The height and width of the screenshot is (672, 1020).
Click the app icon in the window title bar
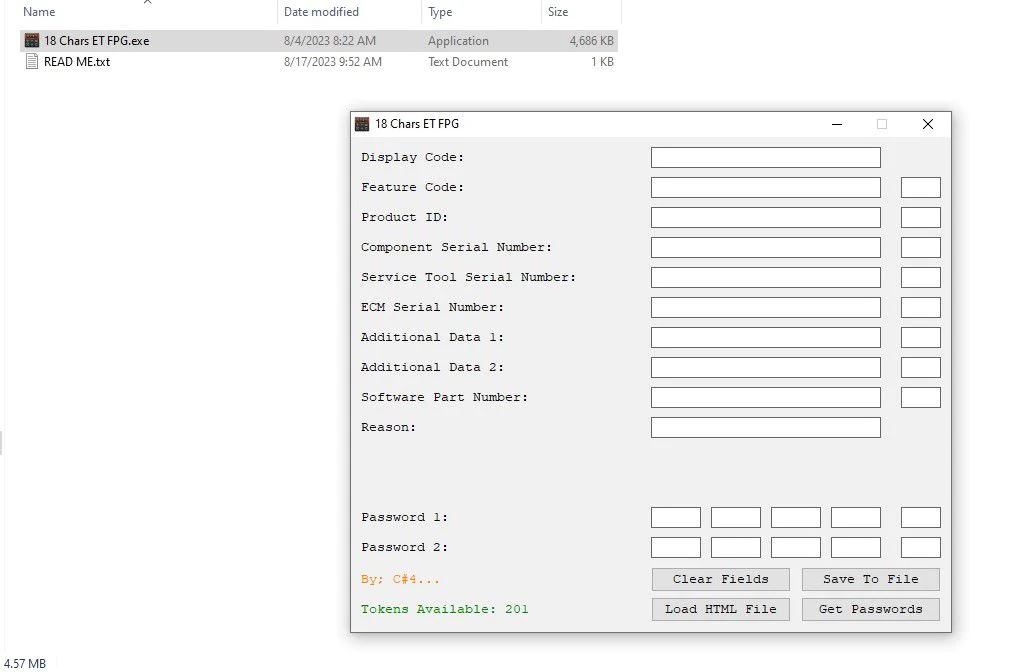click(362, 124)
